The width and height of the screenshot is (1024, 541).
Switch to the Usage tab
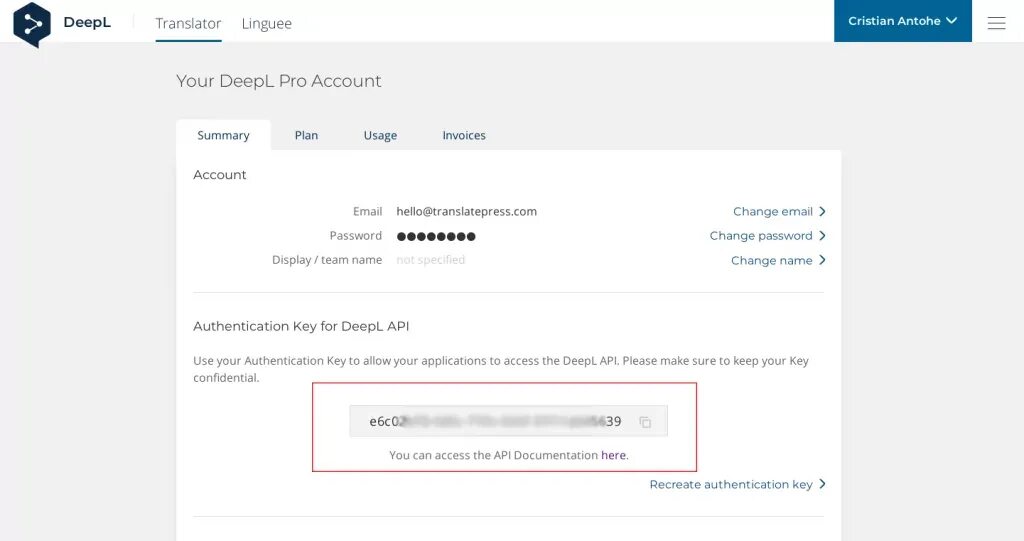point(380,135)
